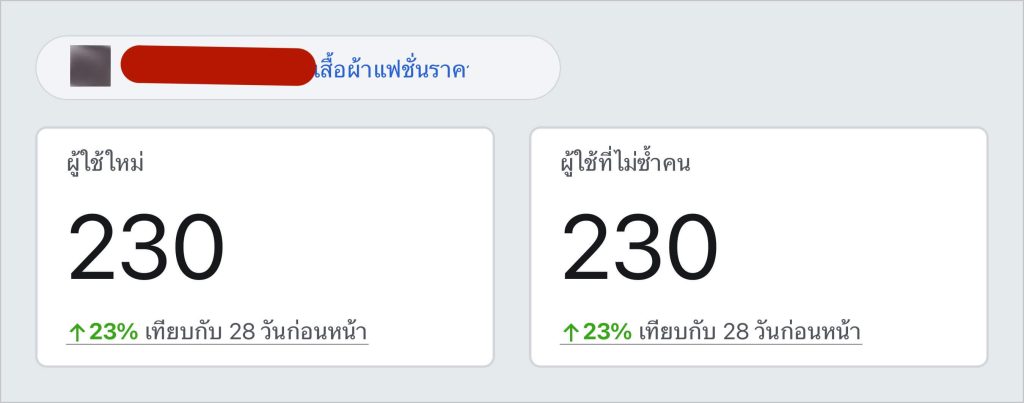Click the 230 value in ผู้ใช้ที่ไม่ซ้ำคน card

pos(640,248)
